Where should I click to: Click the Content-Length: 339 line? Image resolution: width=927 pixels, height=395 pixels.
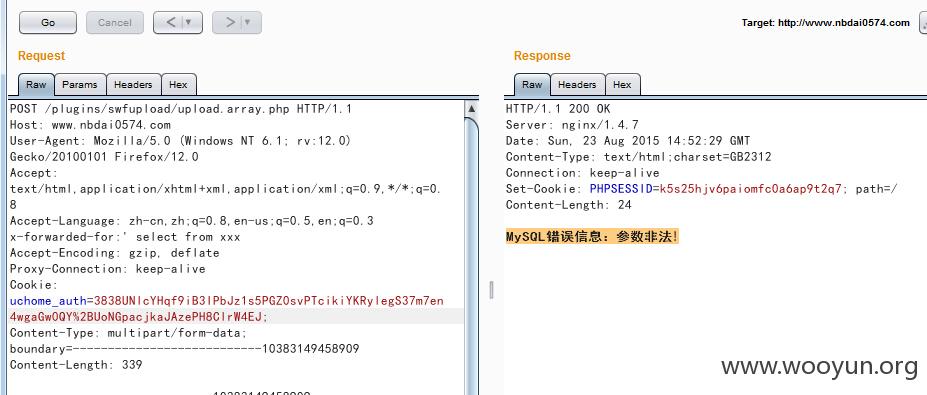pos(76,365)
